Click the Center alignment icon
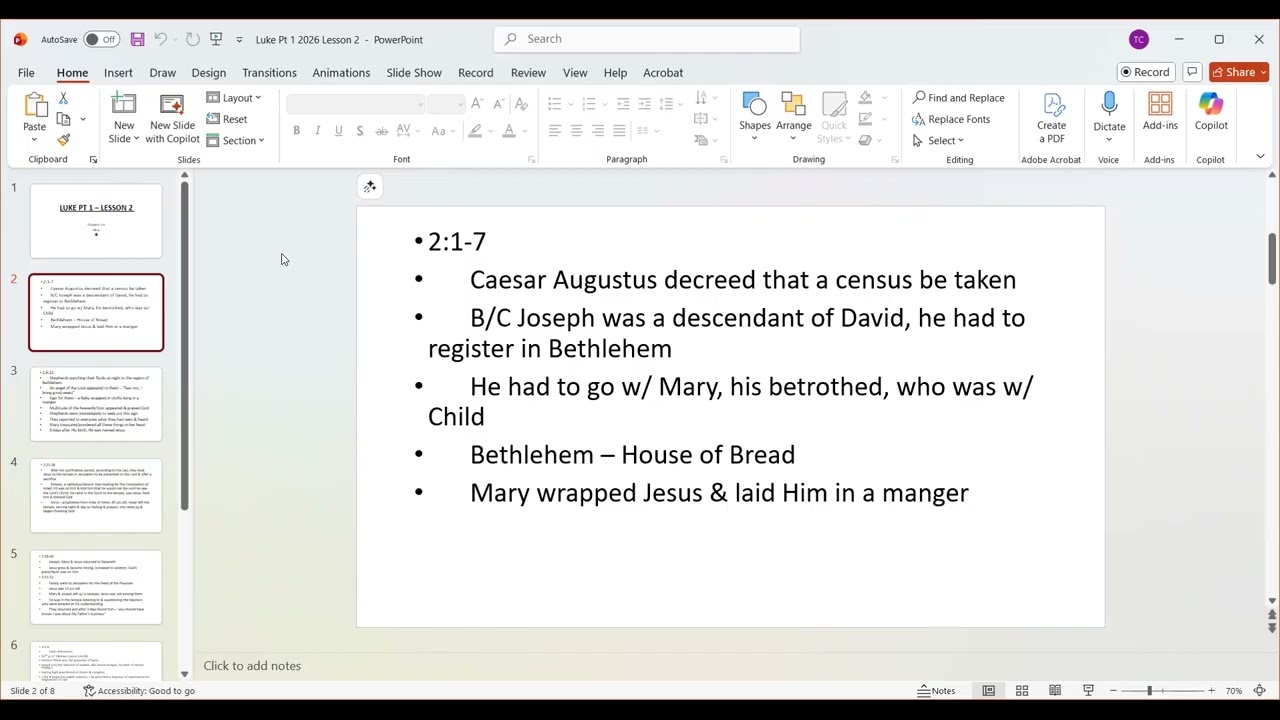 pos(576,131)
